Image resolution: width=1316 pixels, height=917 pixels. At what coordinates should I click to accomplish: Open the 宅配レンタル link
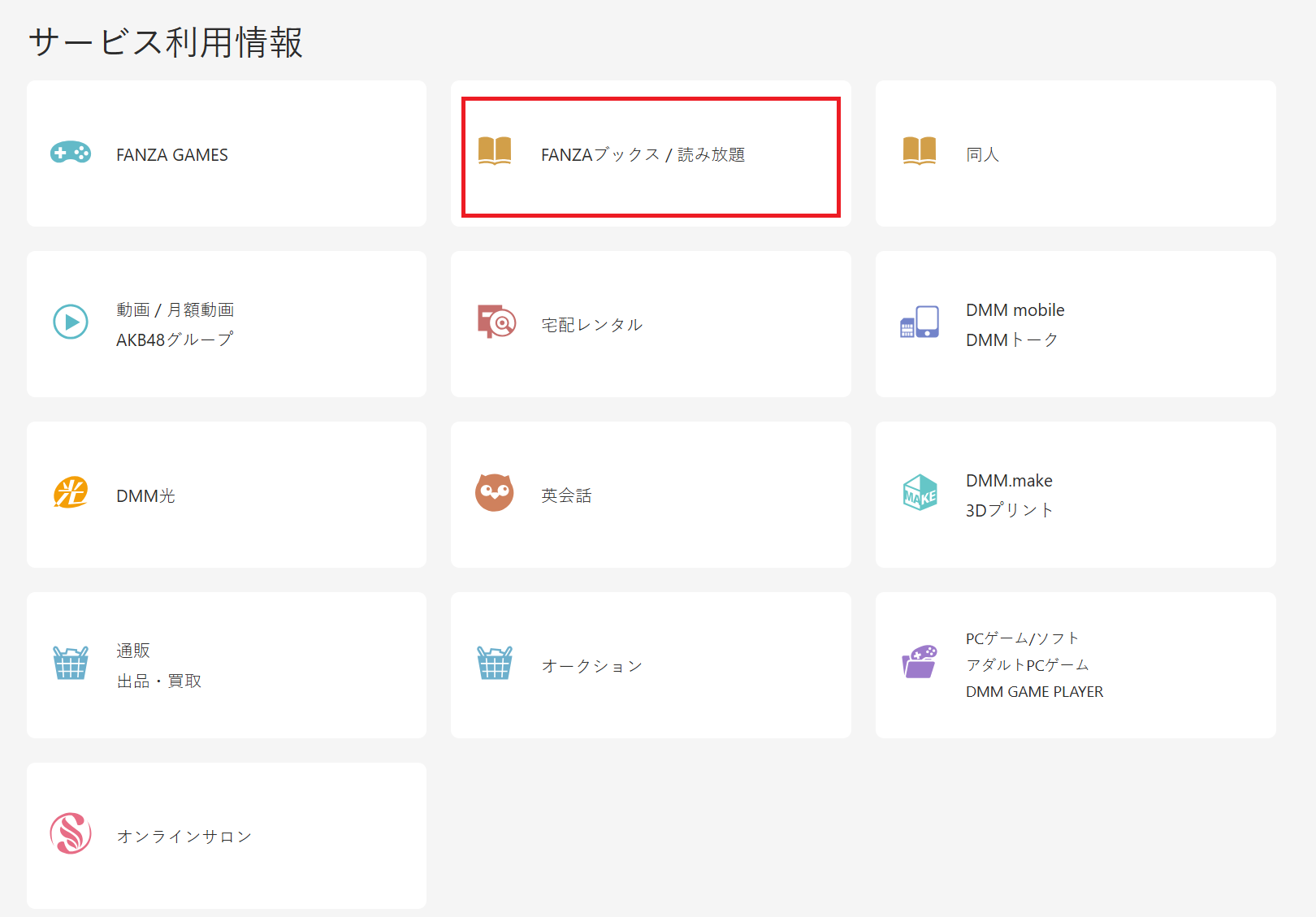(x=591, y=325)
